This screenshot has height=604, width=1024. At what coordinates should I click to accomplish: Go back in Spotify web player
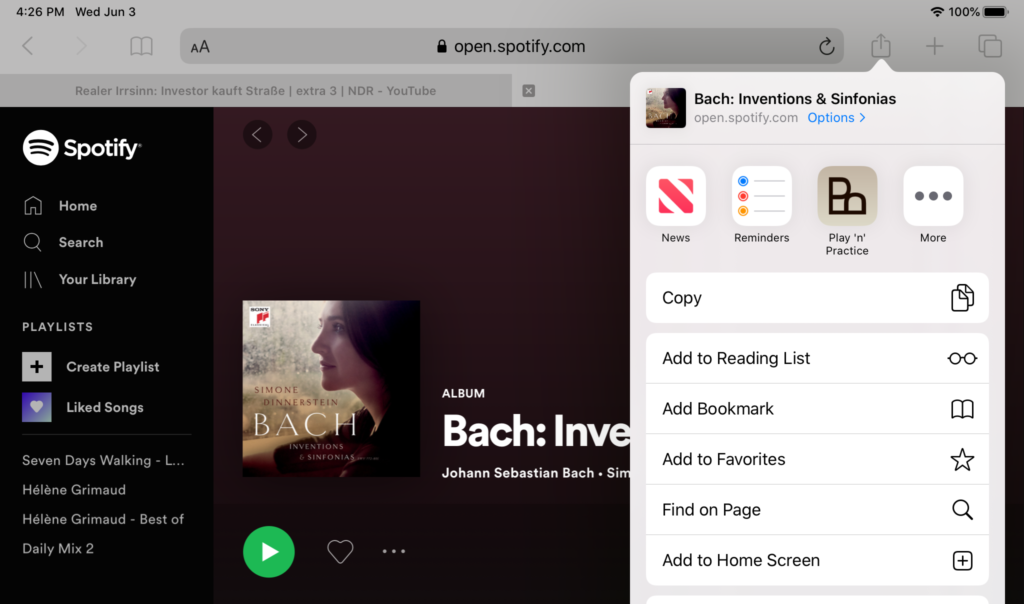[257, 135]
